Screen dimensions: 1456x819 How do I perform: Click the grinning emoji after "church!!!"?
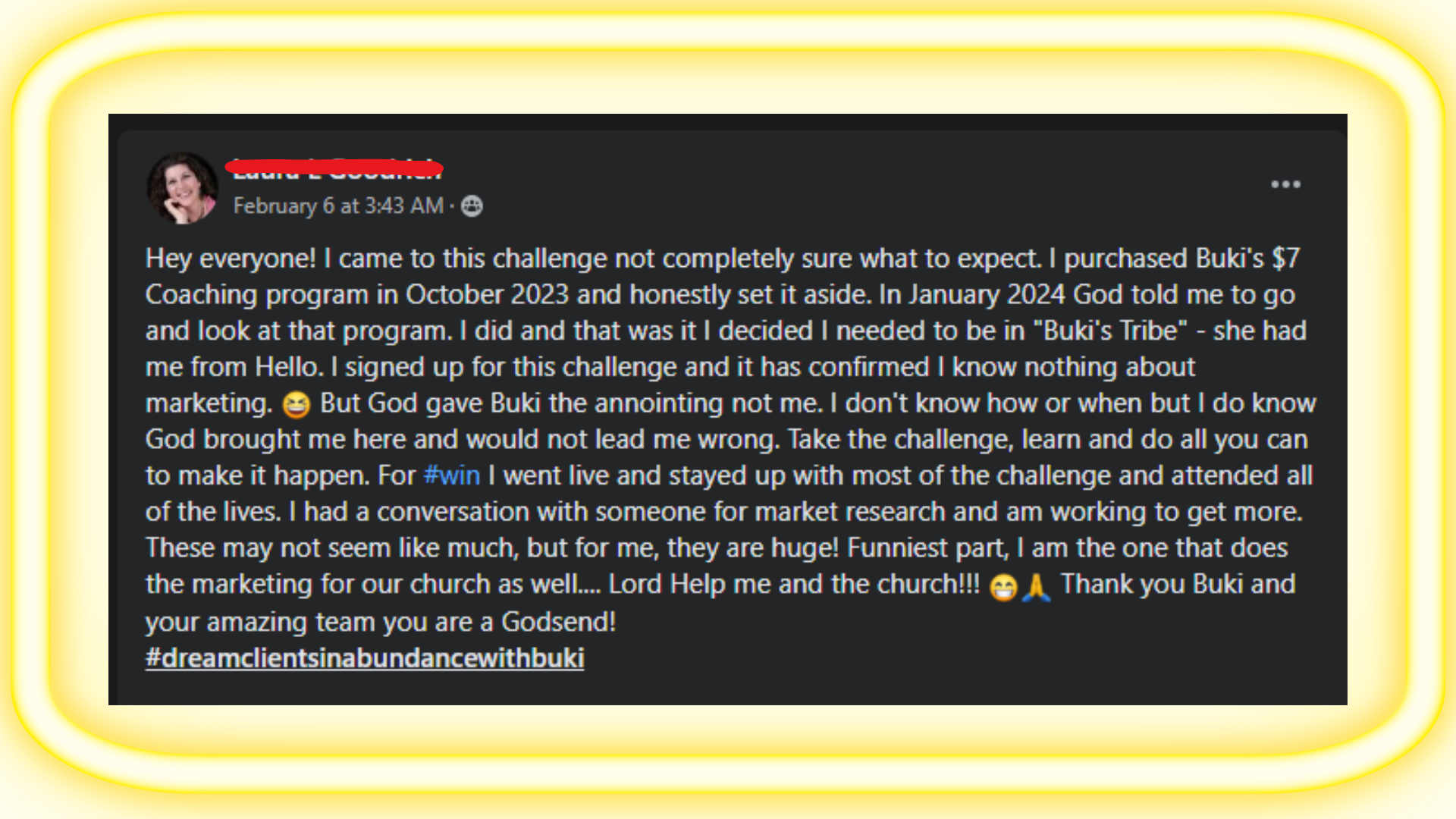[x=1003, y=587]
